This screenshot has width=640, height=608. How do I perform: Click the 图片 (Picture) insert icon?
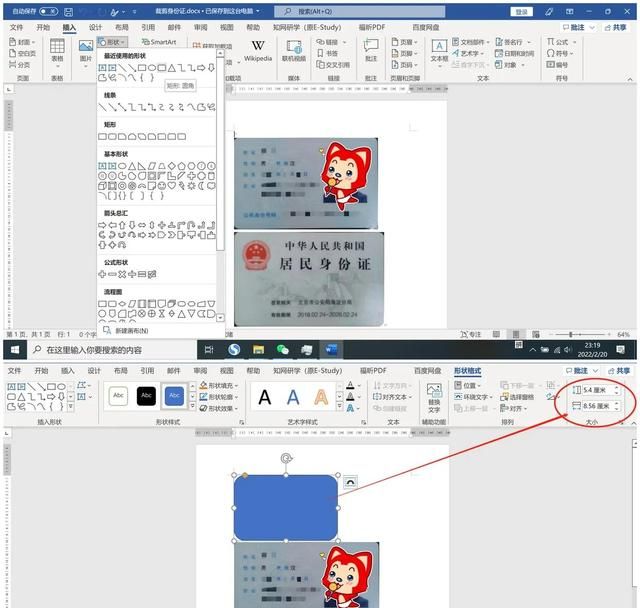tap(86, 50)
